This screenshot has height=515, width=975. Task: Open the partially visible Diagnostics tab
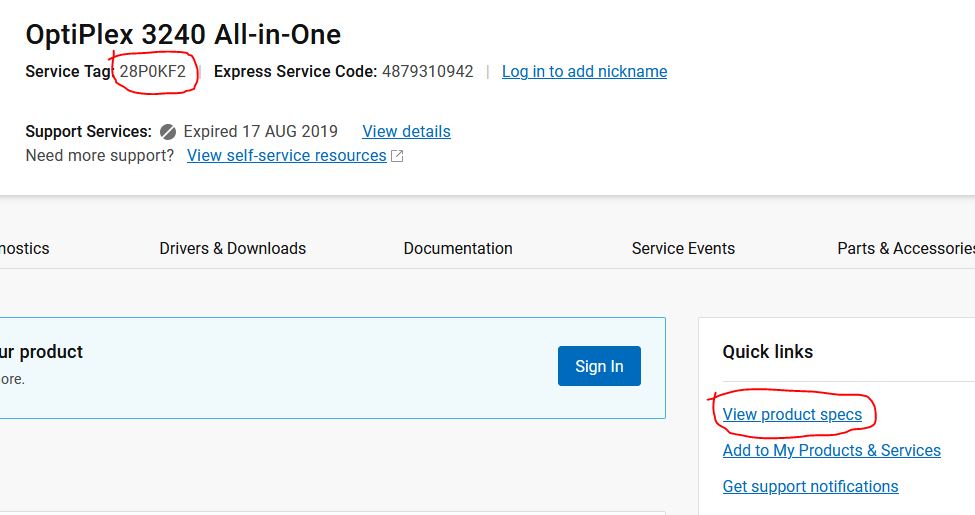tap(24, 248)
